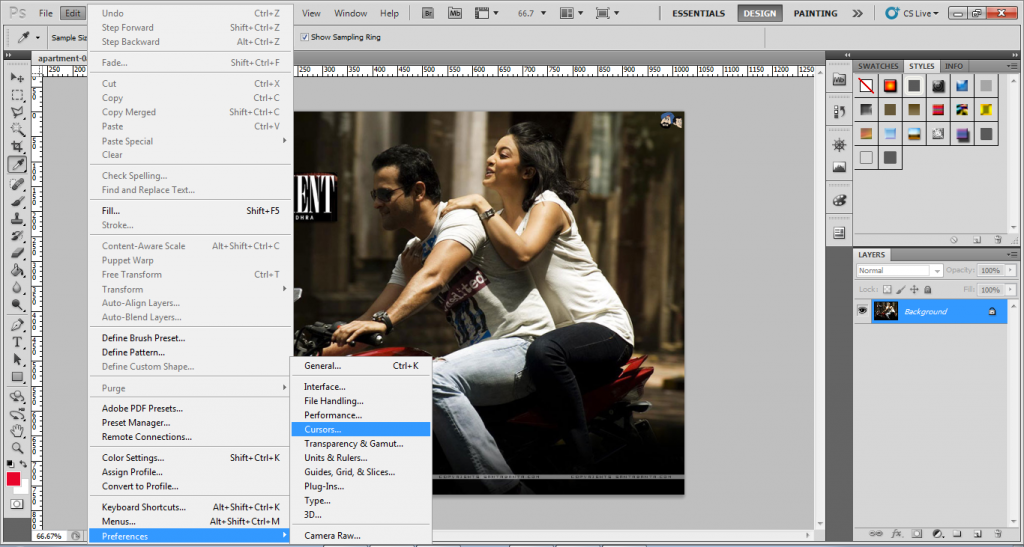The height and width of the screenshot is (547, 1024).
Task: Open the Arrange Documents dropdown
Action: click(573, 13)
